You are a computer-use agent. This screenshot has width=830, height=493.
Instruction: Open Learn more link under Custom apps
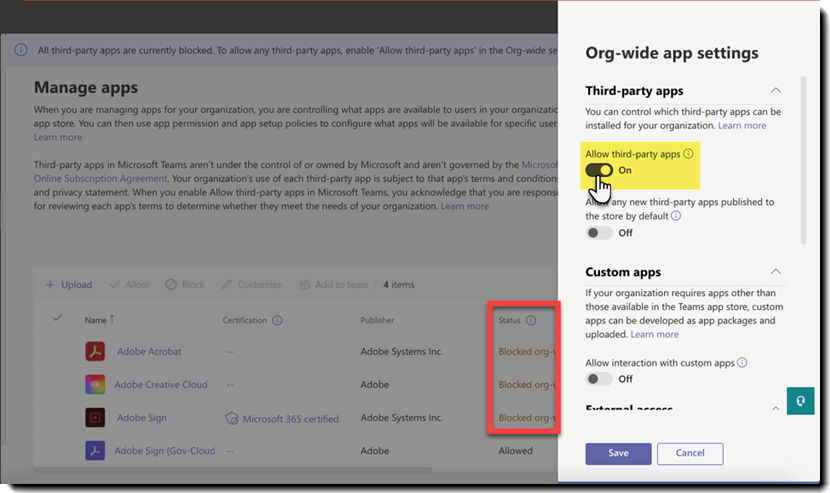point(654,334)
